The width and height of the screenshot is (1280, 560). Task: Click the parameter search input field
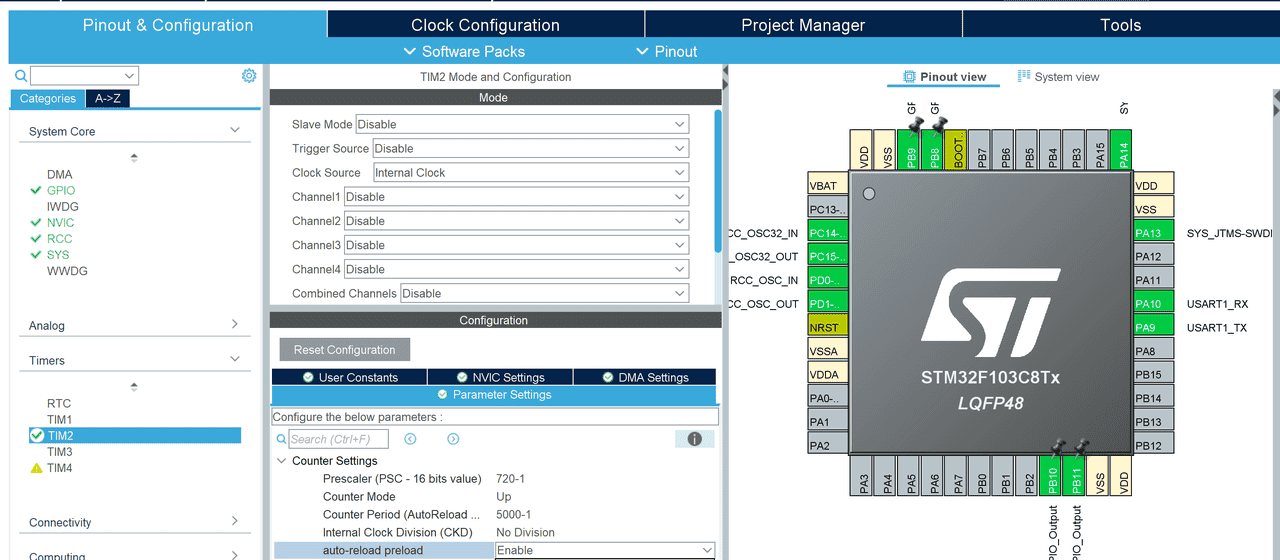coord(338,439)
